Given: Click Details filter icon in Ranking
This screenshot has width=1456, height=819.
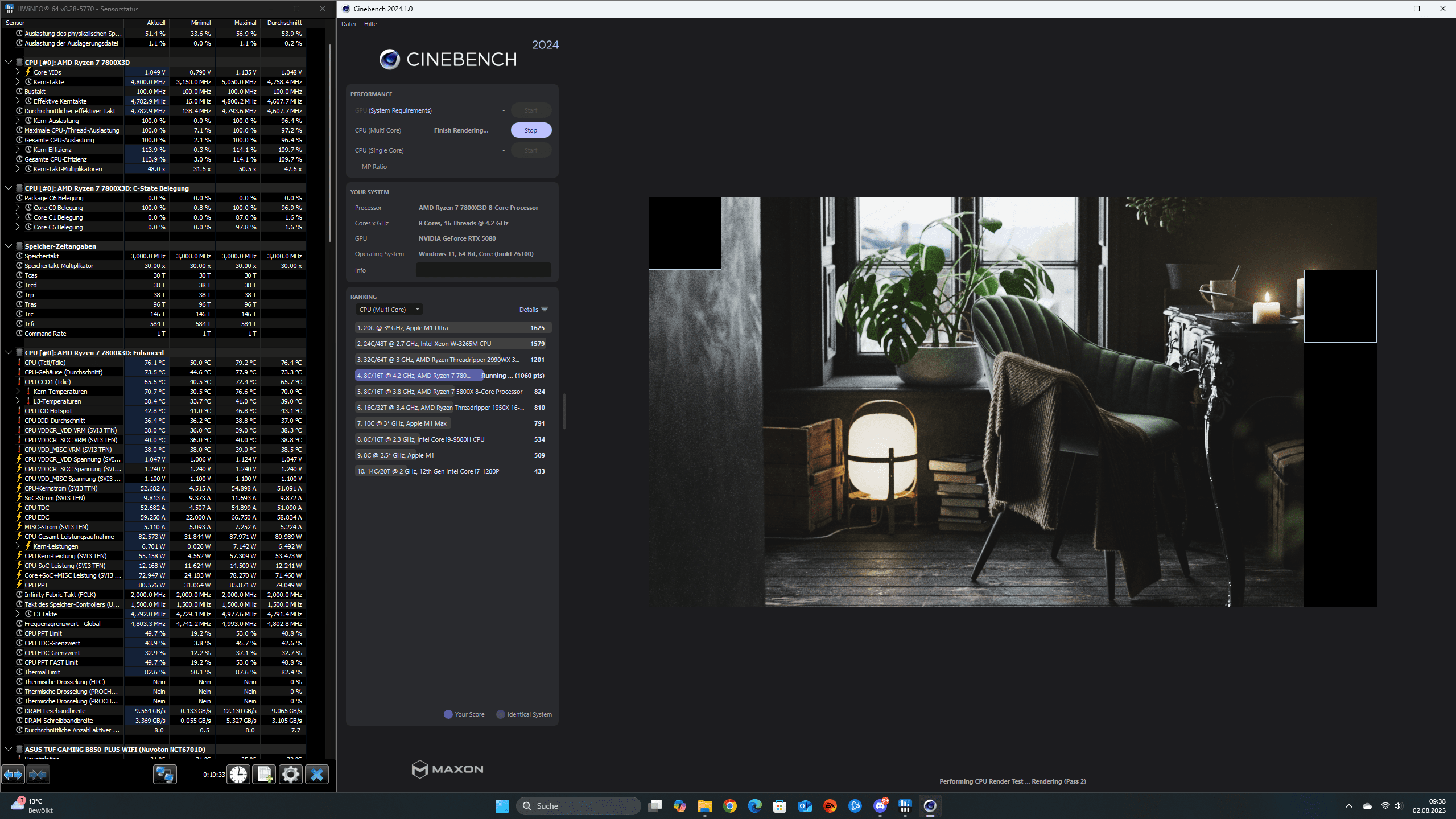Looking at the screenshot, I should [x=545, y=310].
